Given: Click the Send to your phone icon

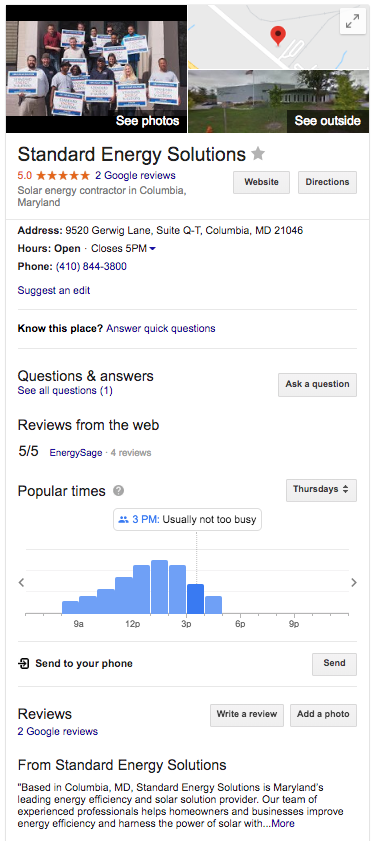Looking at the screenshot, I should click(x=23, y=663).
